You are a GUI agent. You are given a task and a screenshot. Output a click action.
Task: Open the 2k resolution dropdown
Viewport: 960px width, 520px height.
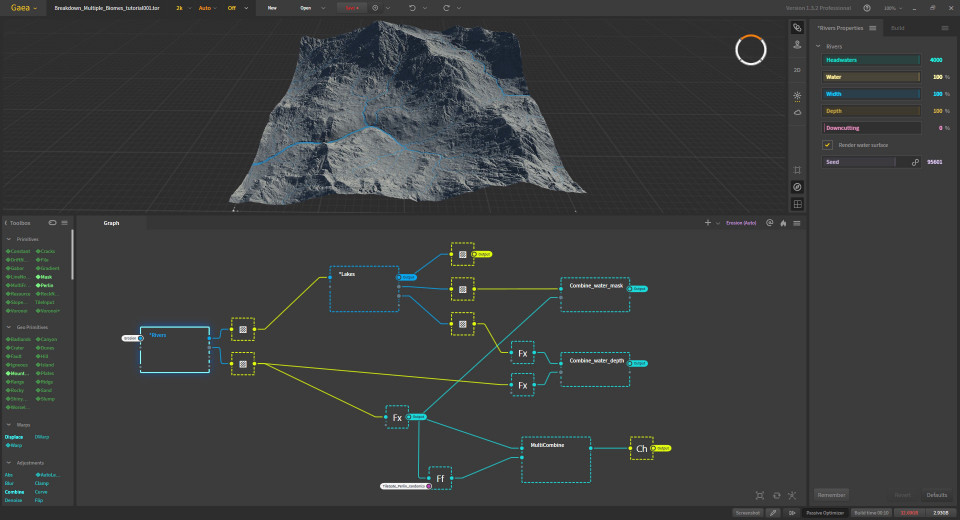point(180,7)
